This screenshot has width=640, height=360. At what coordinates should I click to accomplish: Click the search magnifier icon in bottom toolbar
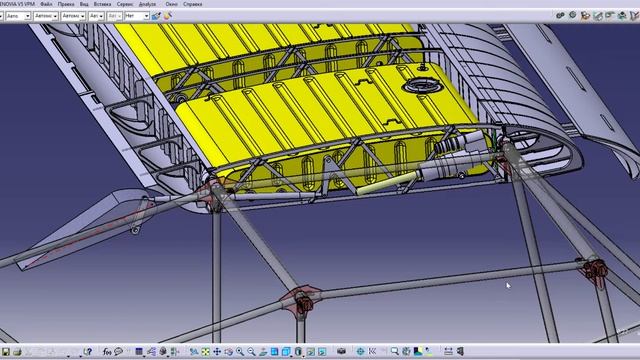pyautogui.click(x=394, y=351)
